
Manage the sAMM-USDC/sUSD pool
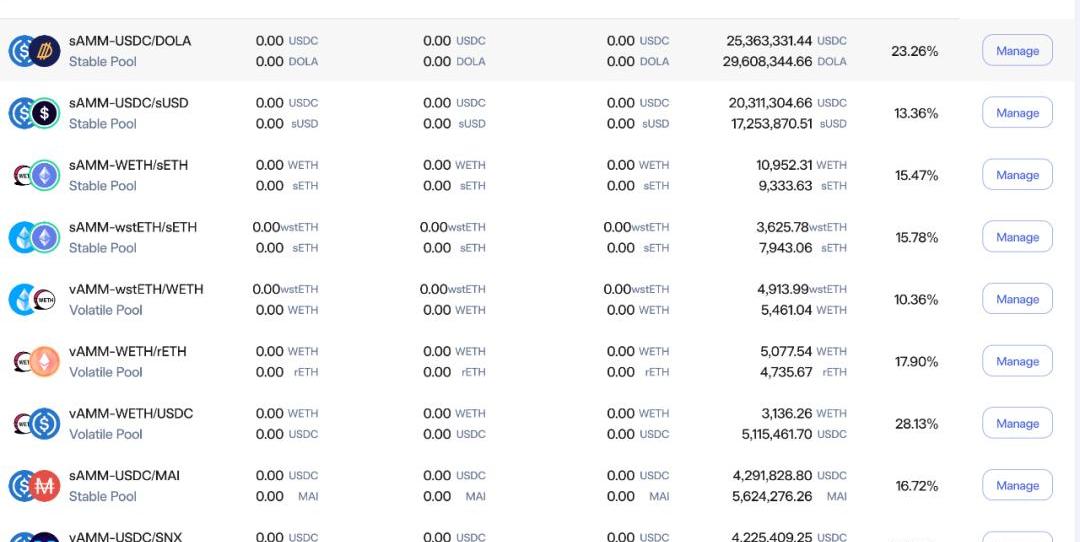[x=1017, y=113]
